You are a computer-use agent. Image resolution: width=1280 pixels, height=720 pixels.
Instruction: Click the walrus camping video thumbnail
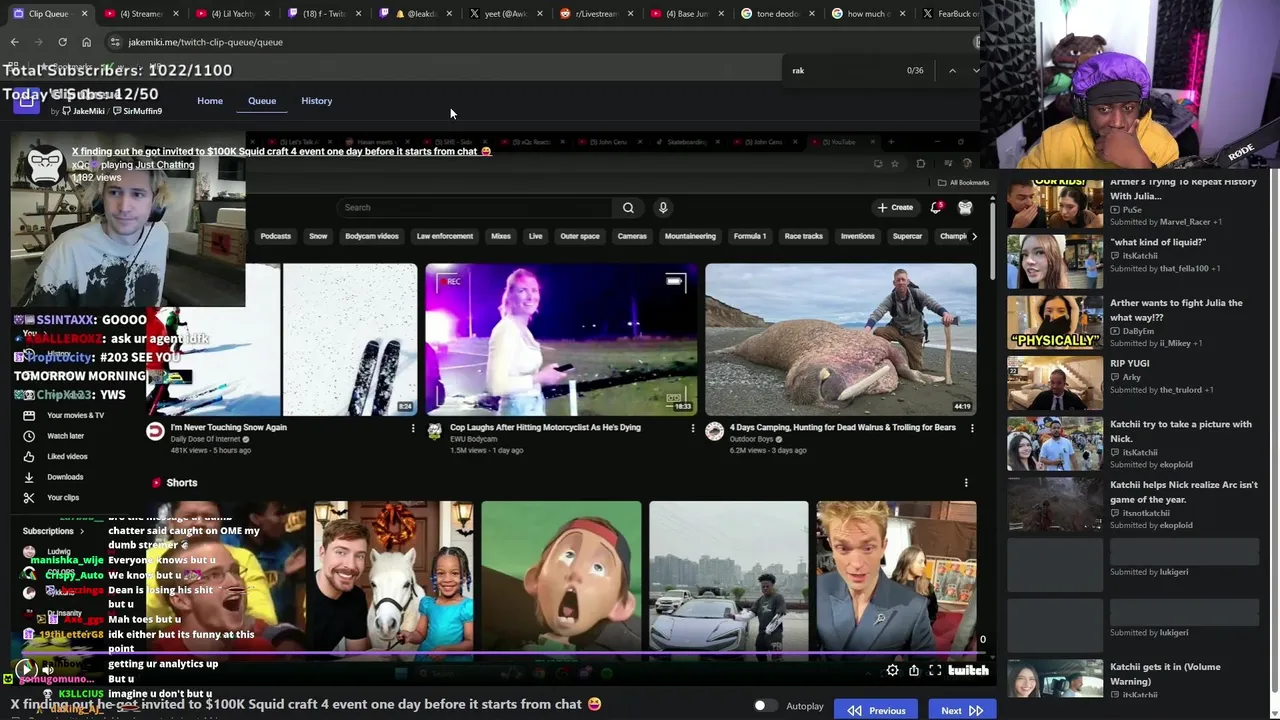point(841,339)
